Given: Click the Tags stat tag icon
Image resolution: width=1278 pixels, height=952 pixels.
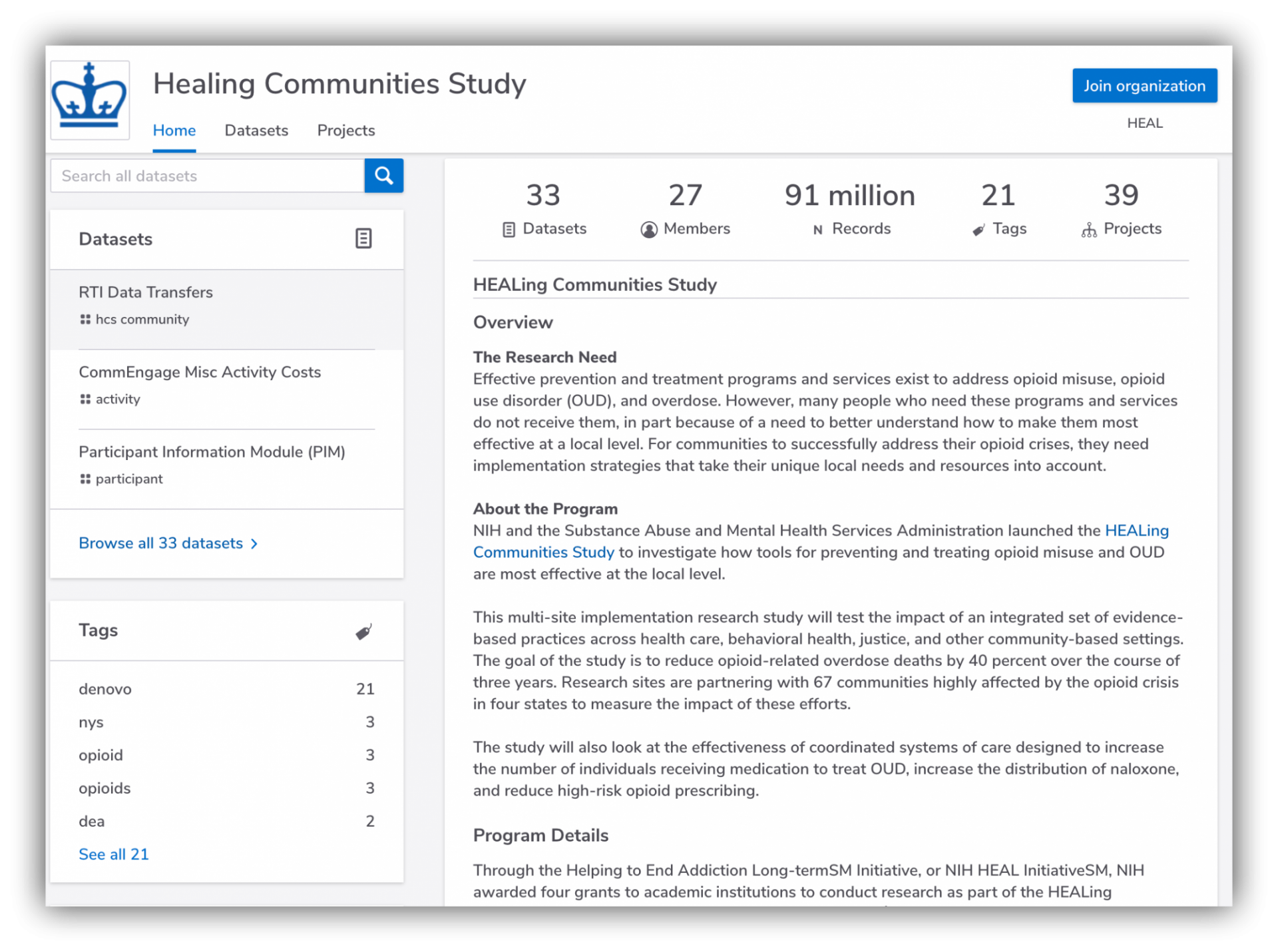Looking at the screenshot, I should click(x=978, y=230).
